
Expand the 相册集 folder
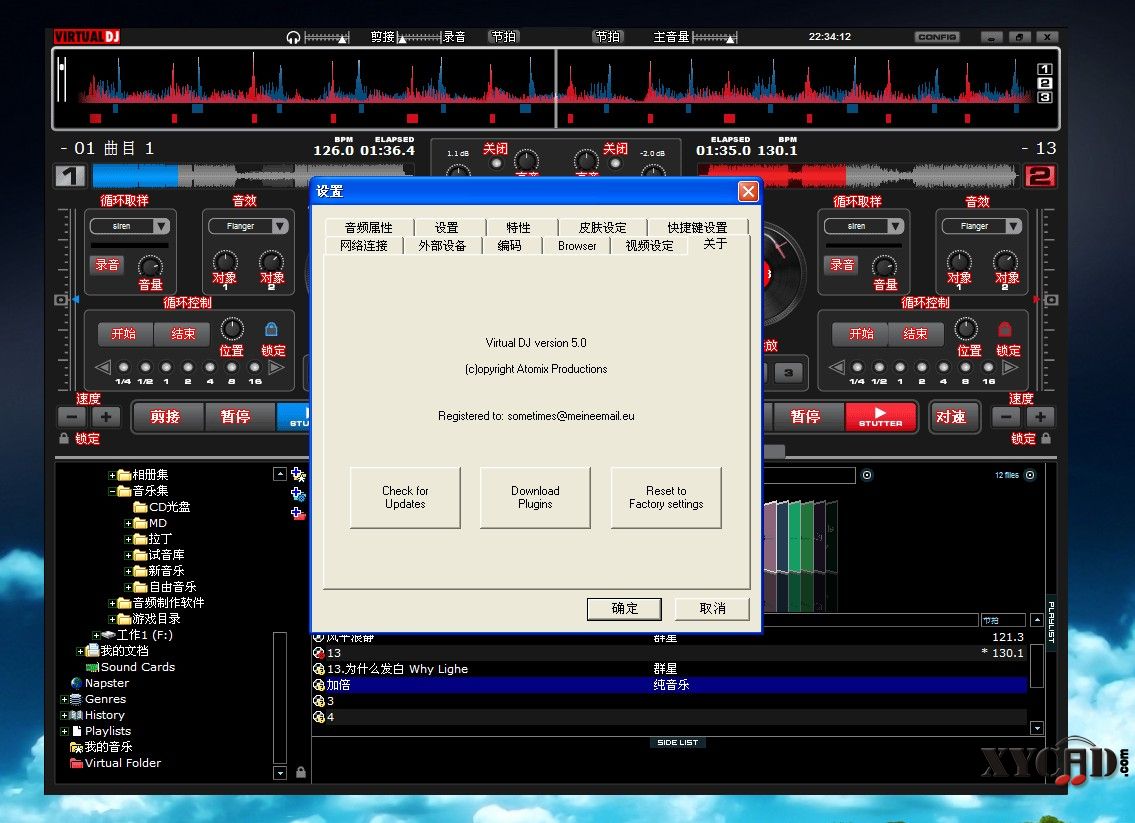[x=112, y=476]
